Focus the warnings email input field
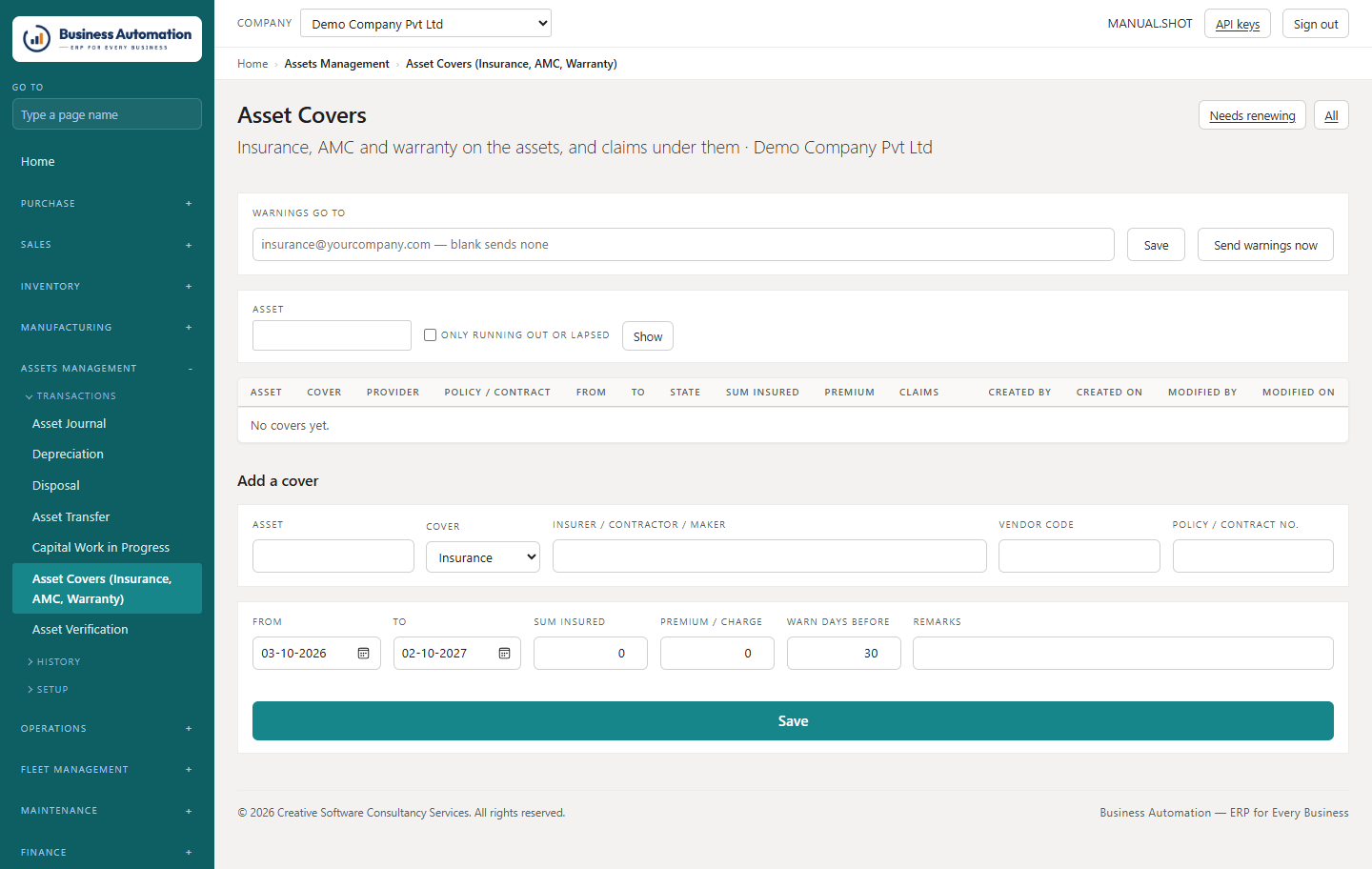The height and width of the screenshot is (869, 1372). [x=683, y=245]
